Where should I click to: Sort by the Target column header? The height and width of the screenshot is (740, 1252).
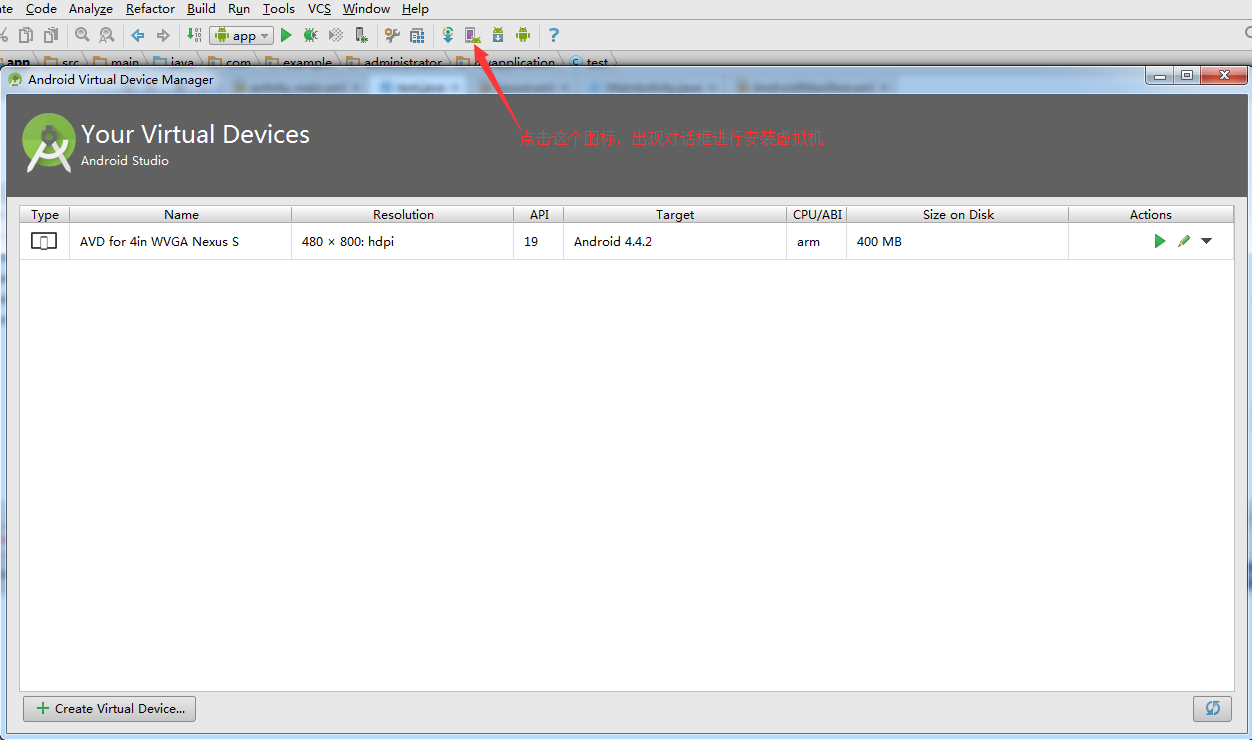(675, 214)
